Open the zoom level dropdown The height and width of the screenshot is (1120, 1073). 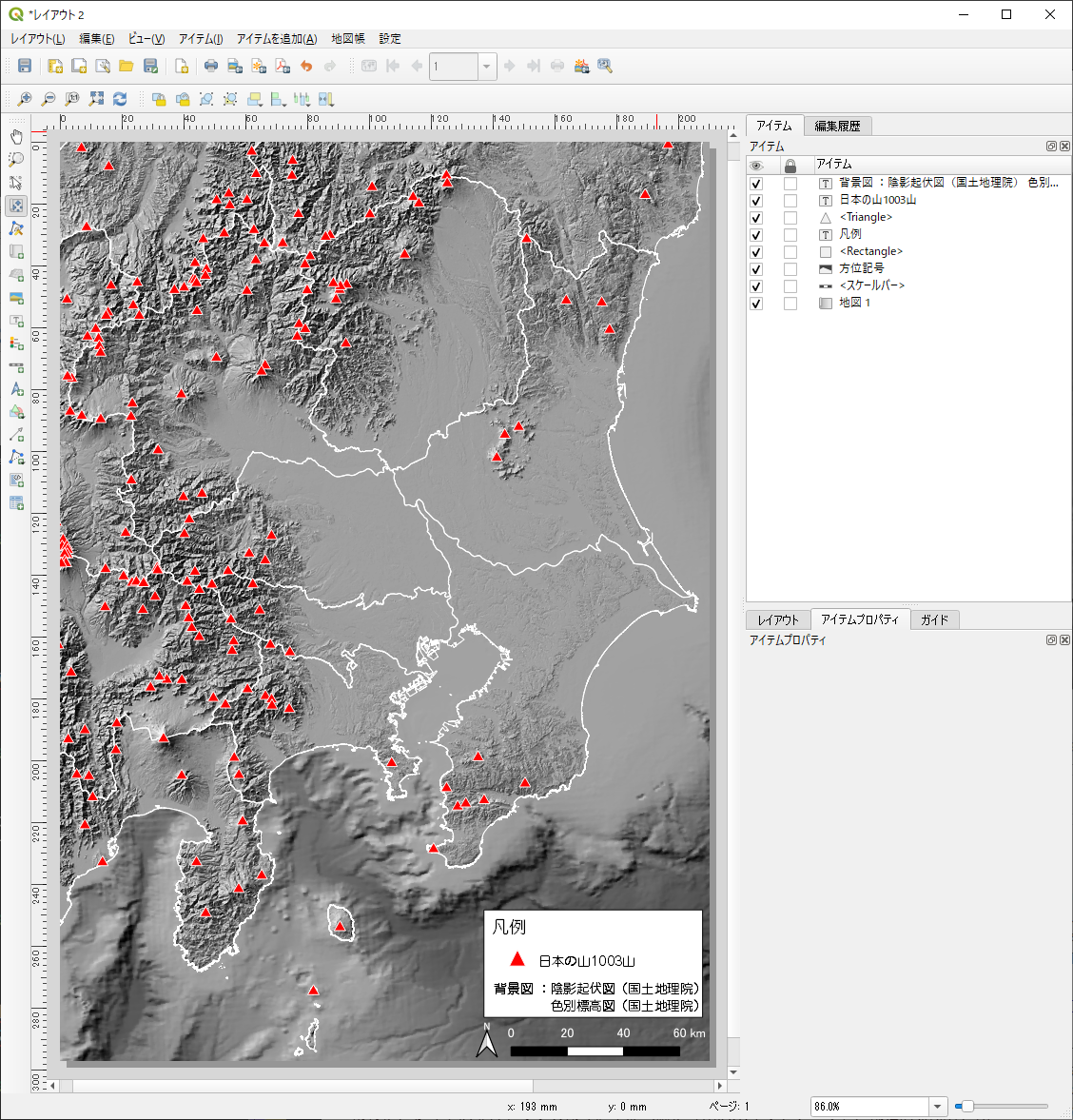pos(938,1107)
